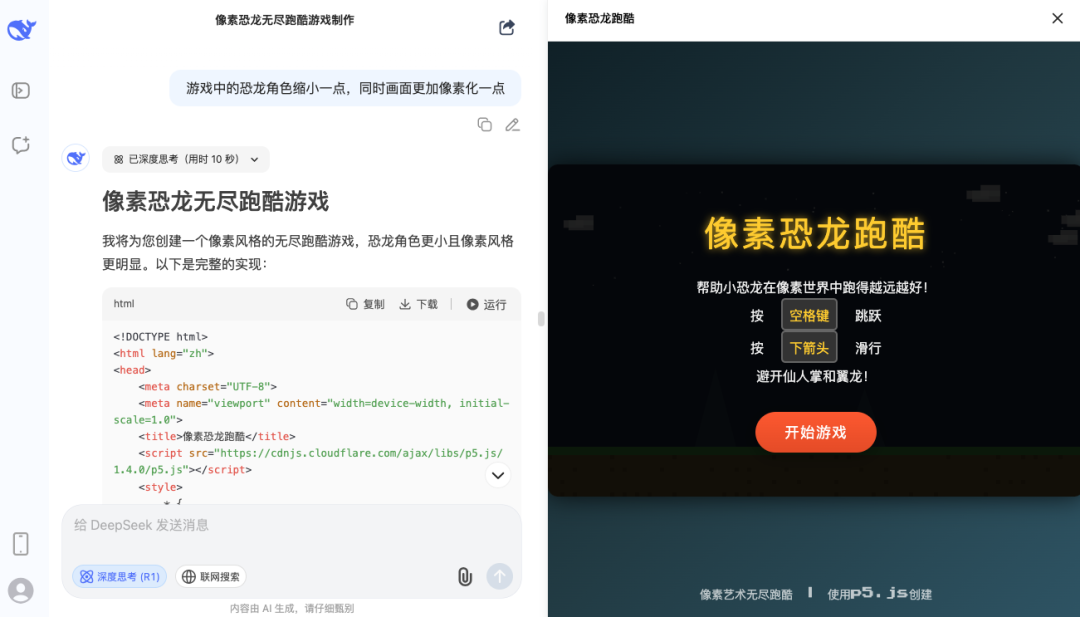Copy the user message text
Image resolution: width=1080 pixels, height=617 pixels.
coord(485,125)
